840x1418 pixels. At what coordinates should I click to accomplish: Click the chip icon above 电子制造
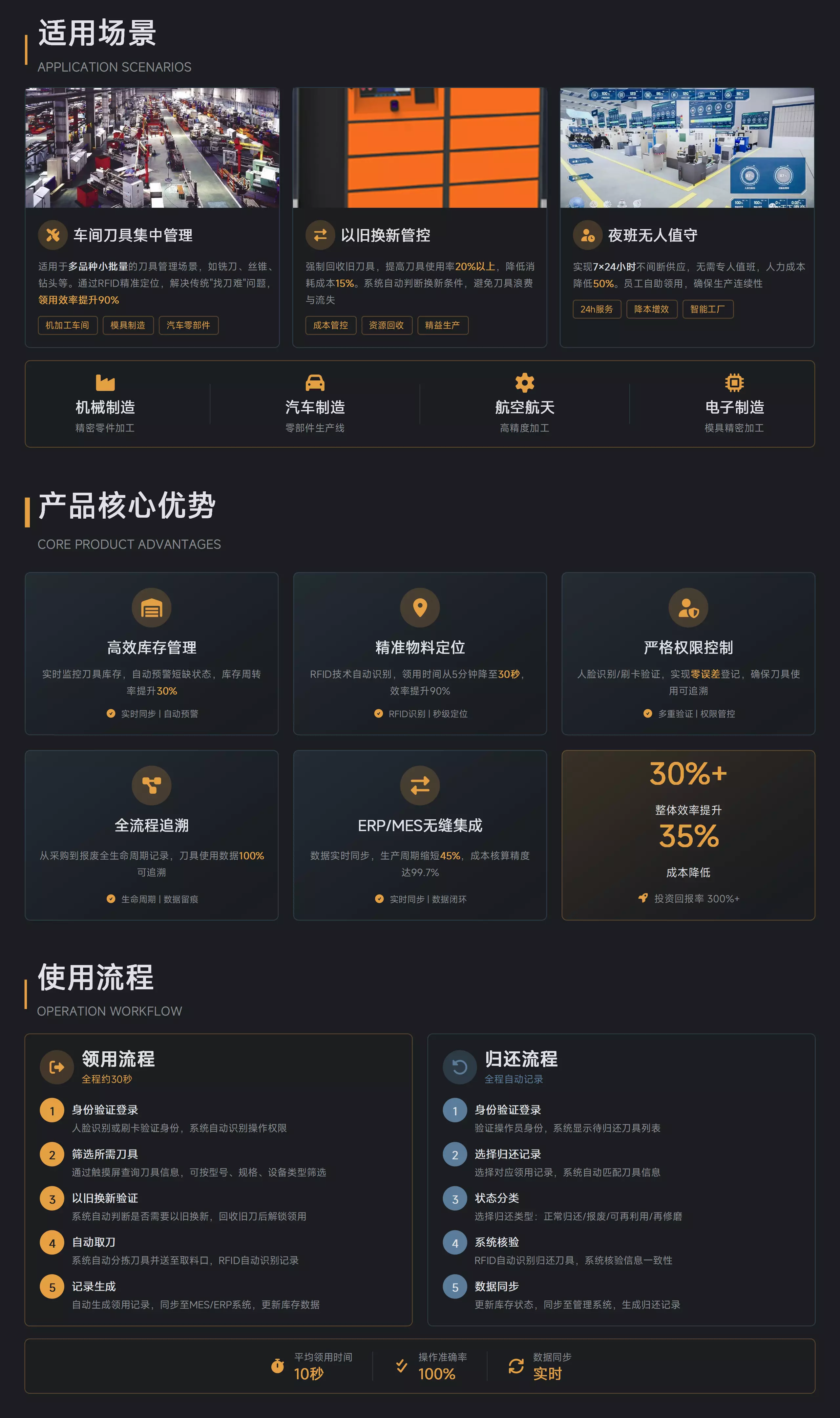[x=734, y=383]
